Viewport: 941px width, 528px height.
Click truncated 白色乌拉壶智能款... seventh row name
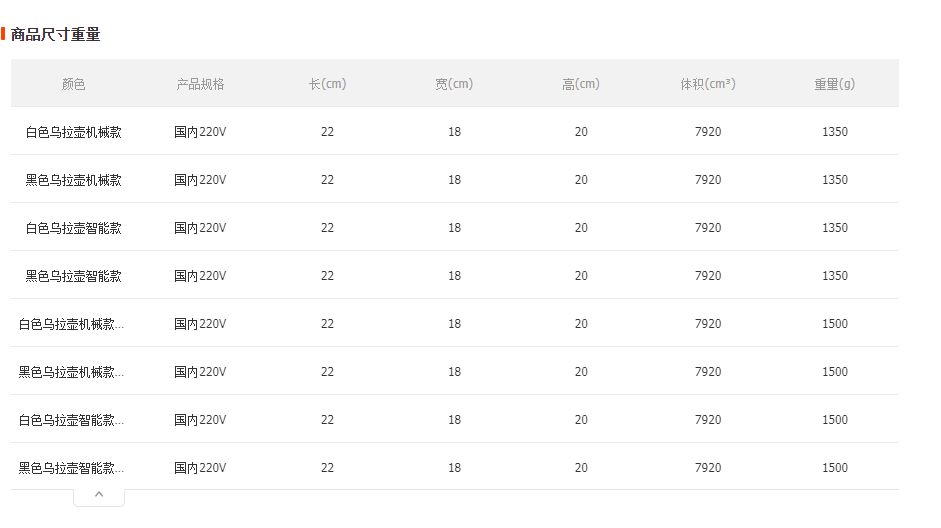coord(71,420)
